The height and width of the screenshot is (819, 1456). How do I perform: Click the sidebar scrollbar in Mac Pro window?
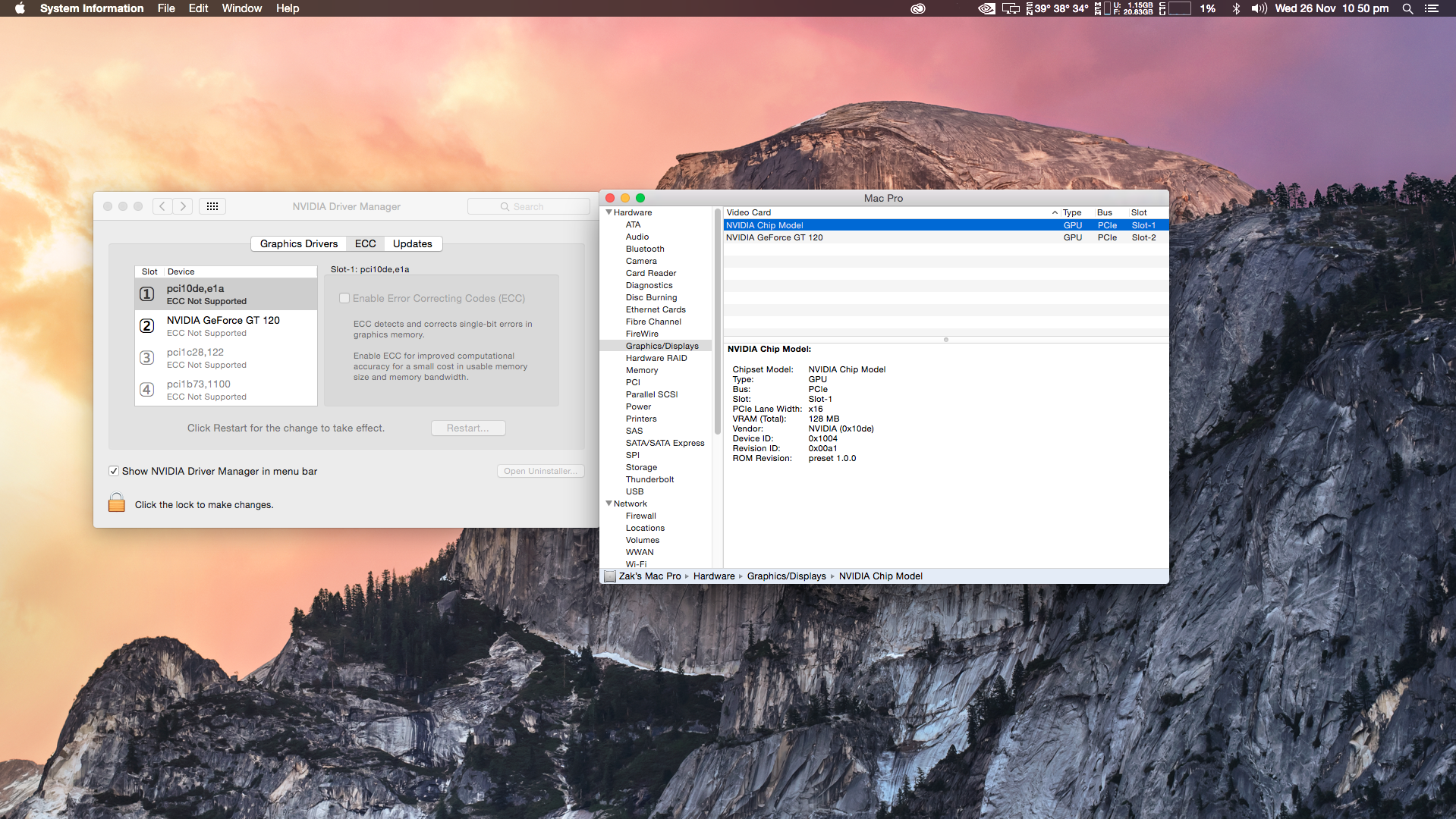tap(717, 322)
